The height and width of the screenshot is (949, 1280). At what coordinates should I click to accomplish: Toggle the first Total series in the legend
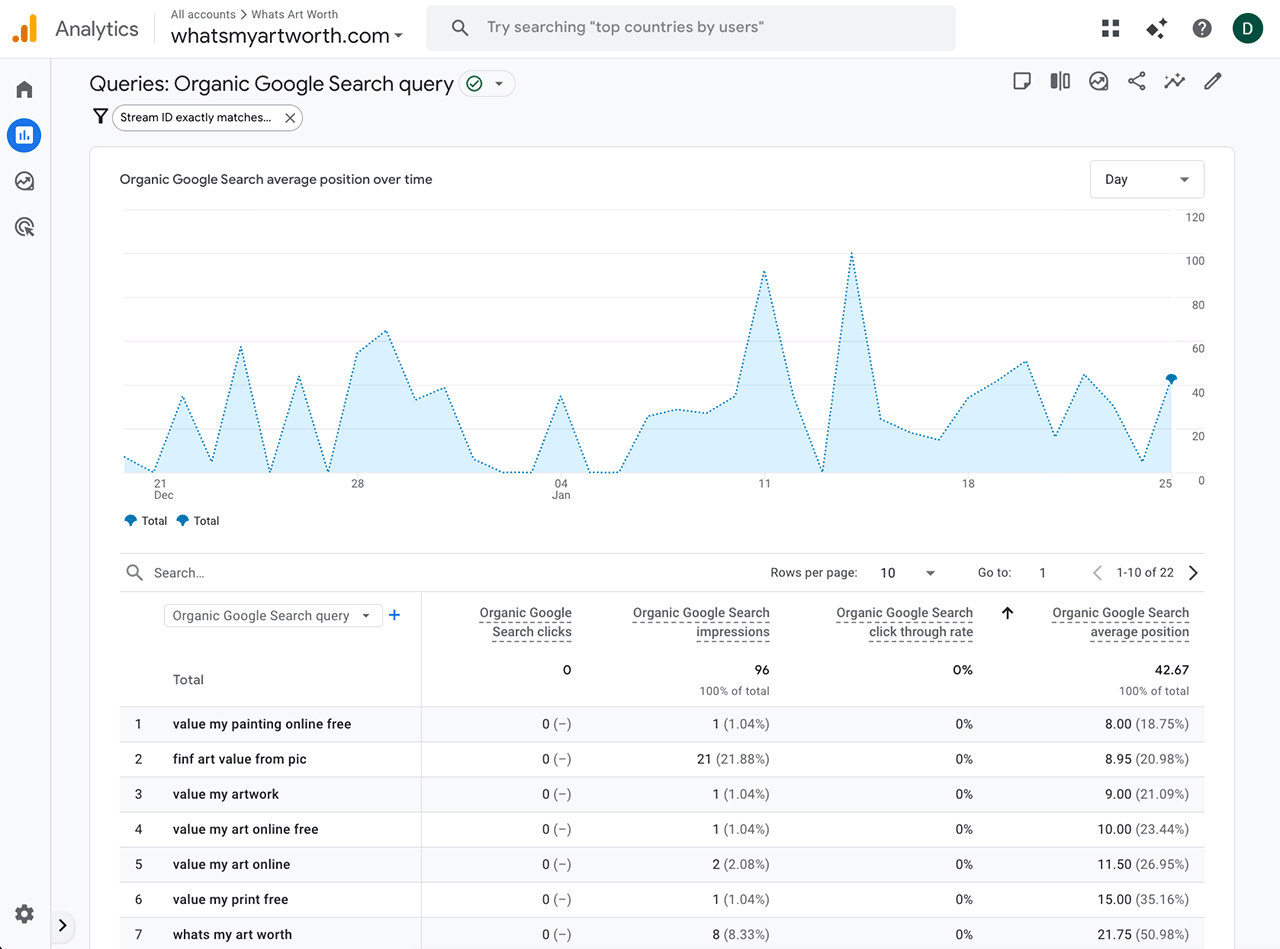point(146,520)
